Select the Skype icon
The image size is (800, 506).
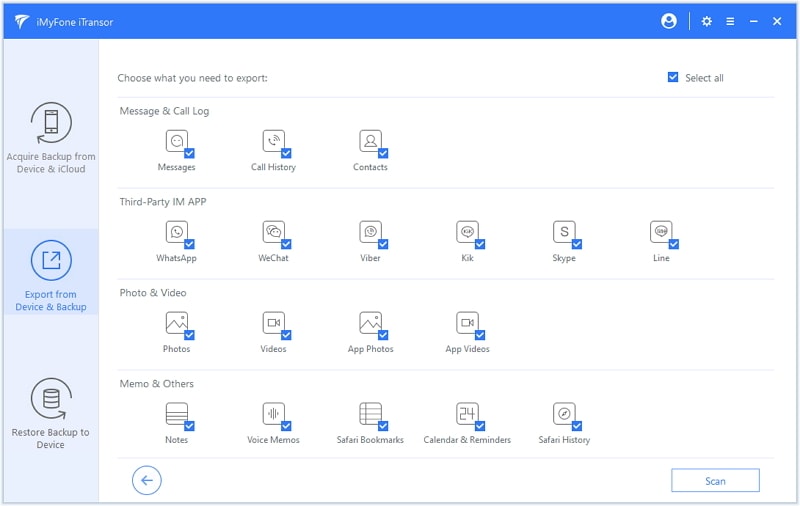click(564, 232)
